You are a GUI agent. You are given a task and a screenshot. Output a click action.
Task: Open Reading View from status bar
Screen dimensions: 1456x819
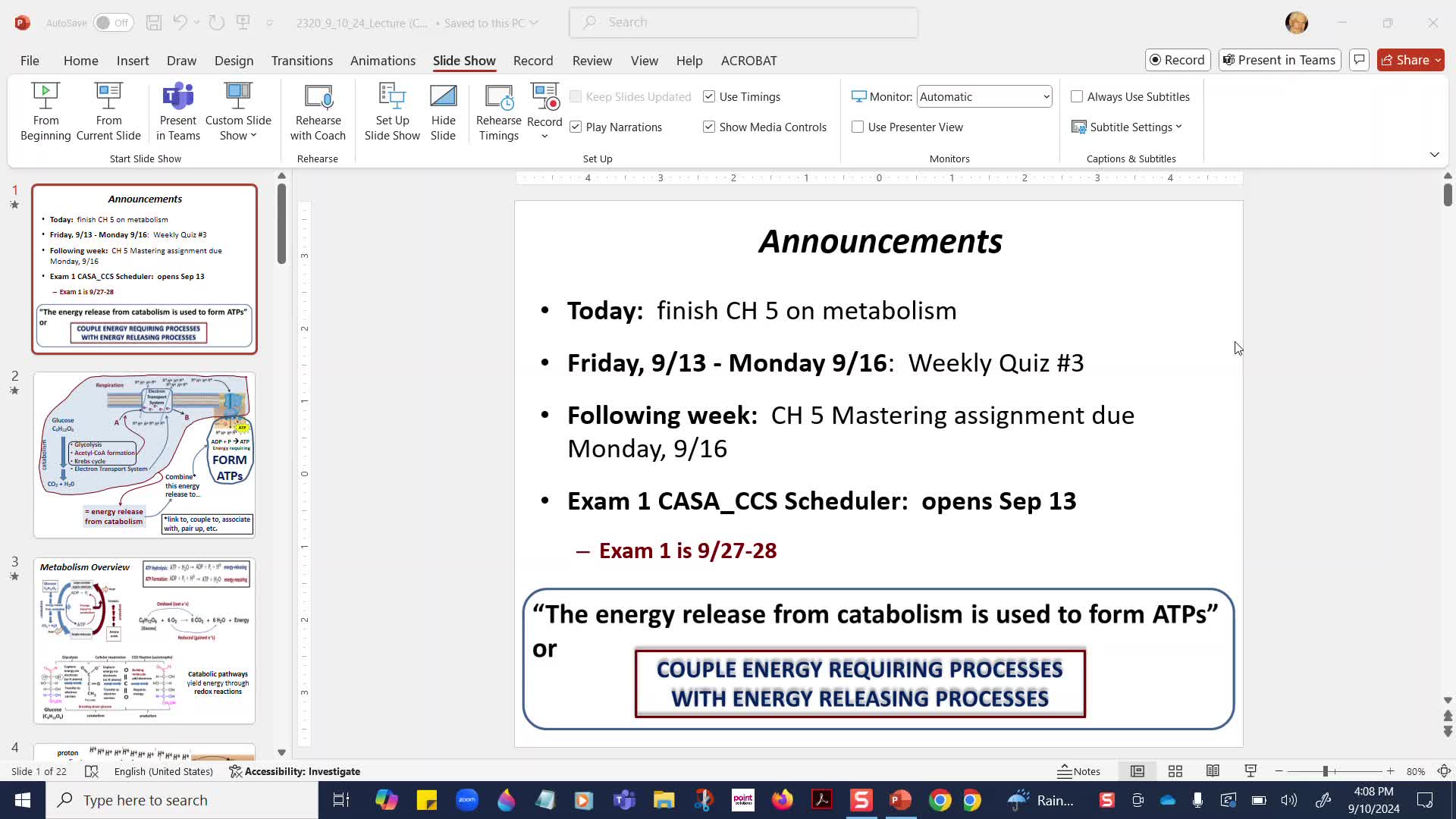(1213, 771)
